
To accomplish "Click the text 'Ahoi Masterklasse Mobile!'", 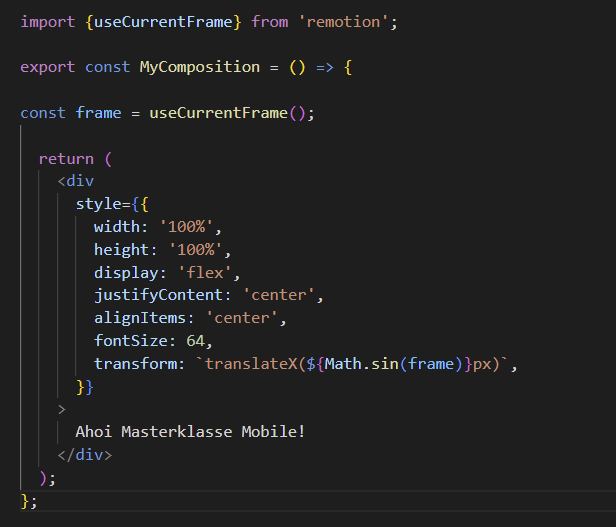I will point(190,432).
